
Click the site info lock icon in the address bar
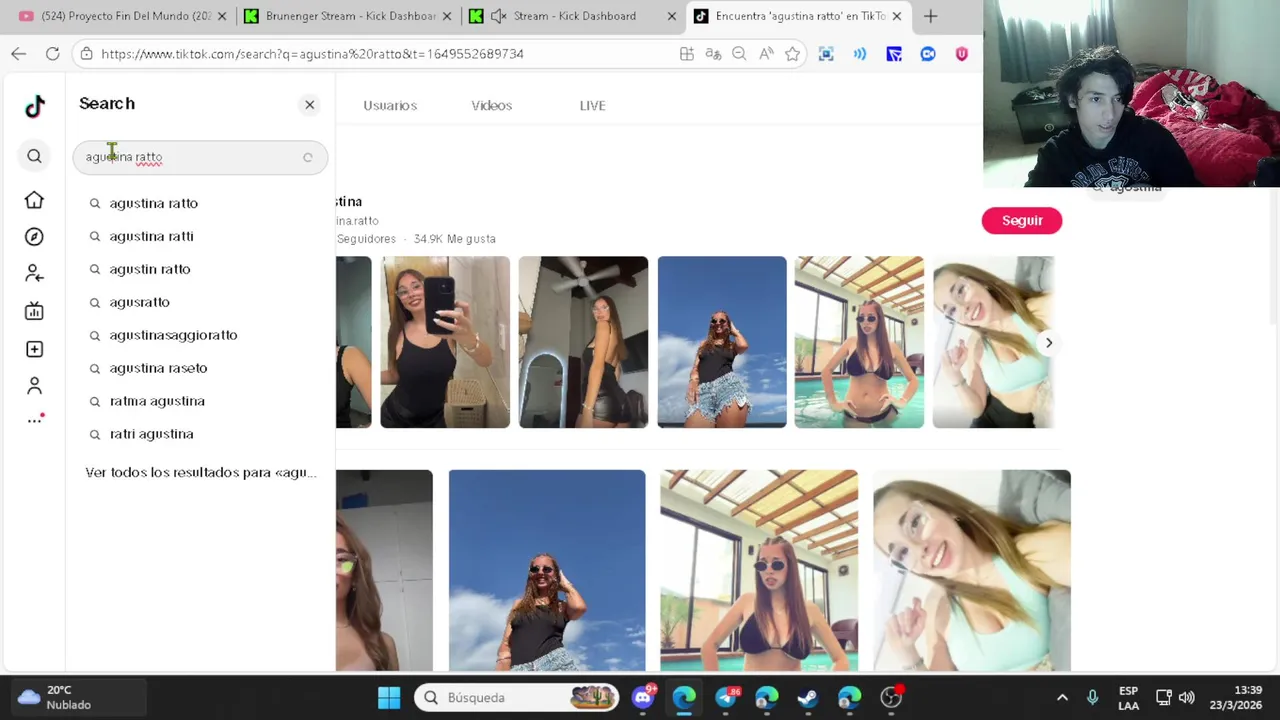(86, 54)
